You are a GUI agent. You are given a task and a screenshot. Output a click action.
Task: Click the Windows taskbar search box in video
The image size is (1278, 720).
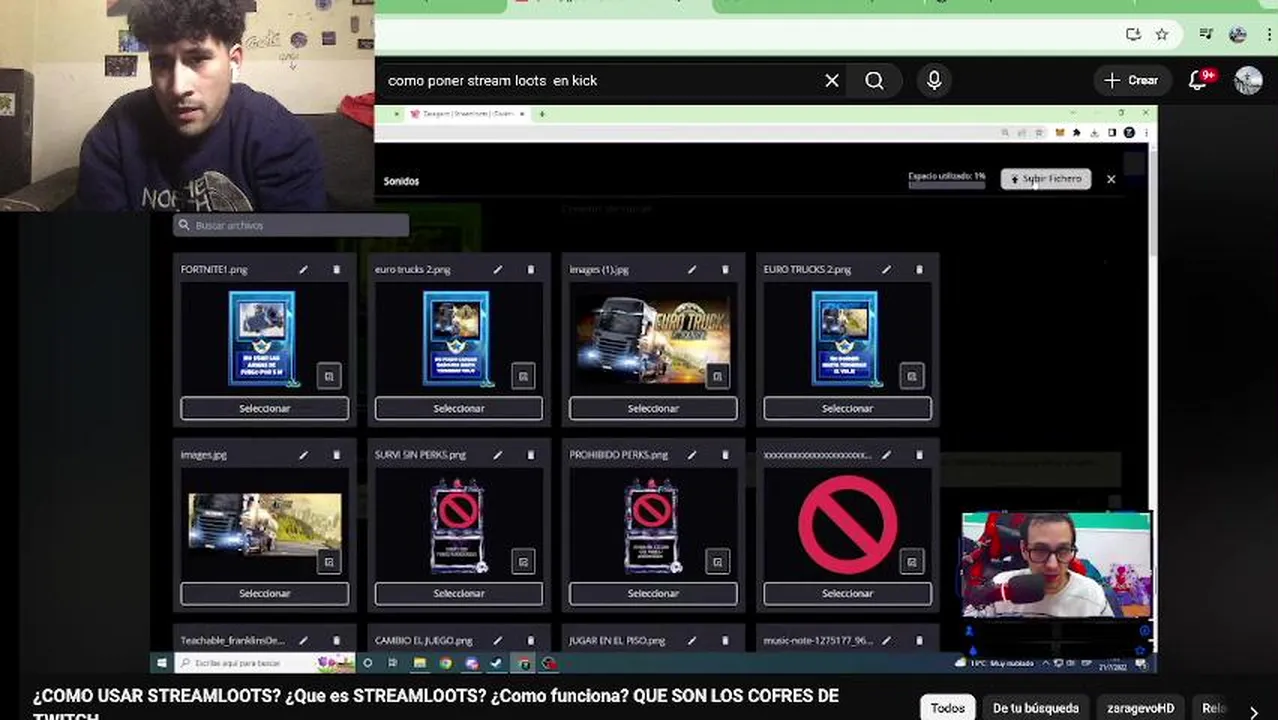(x=266, y=663)
